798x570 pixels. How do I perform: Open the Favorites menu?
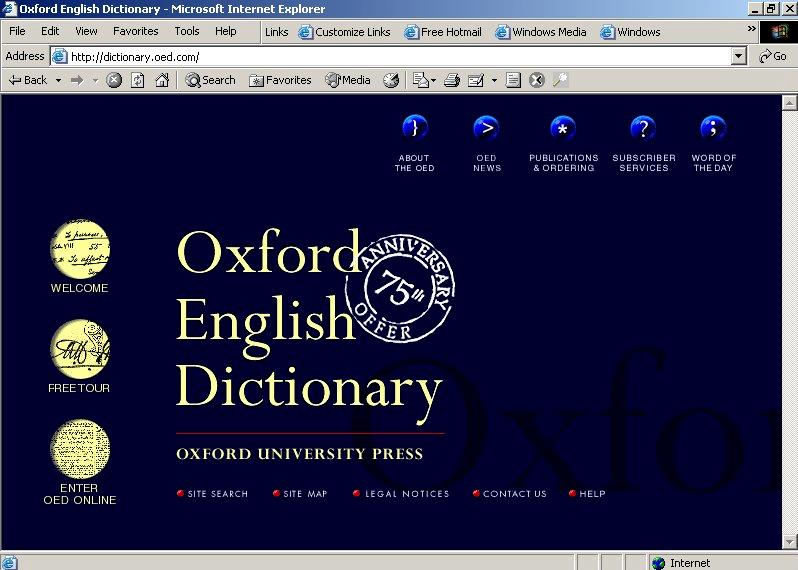click(135, 31)
